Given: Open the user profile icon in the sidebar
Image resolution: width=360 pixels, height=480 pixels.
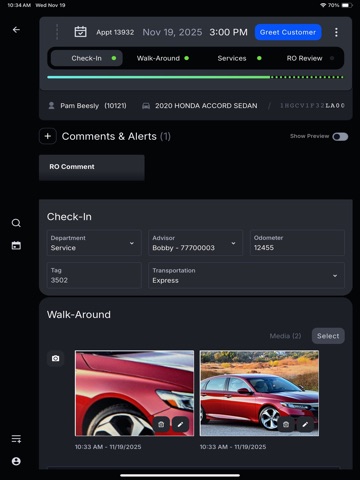Looking at the screenshot, I should click(16, 461).
